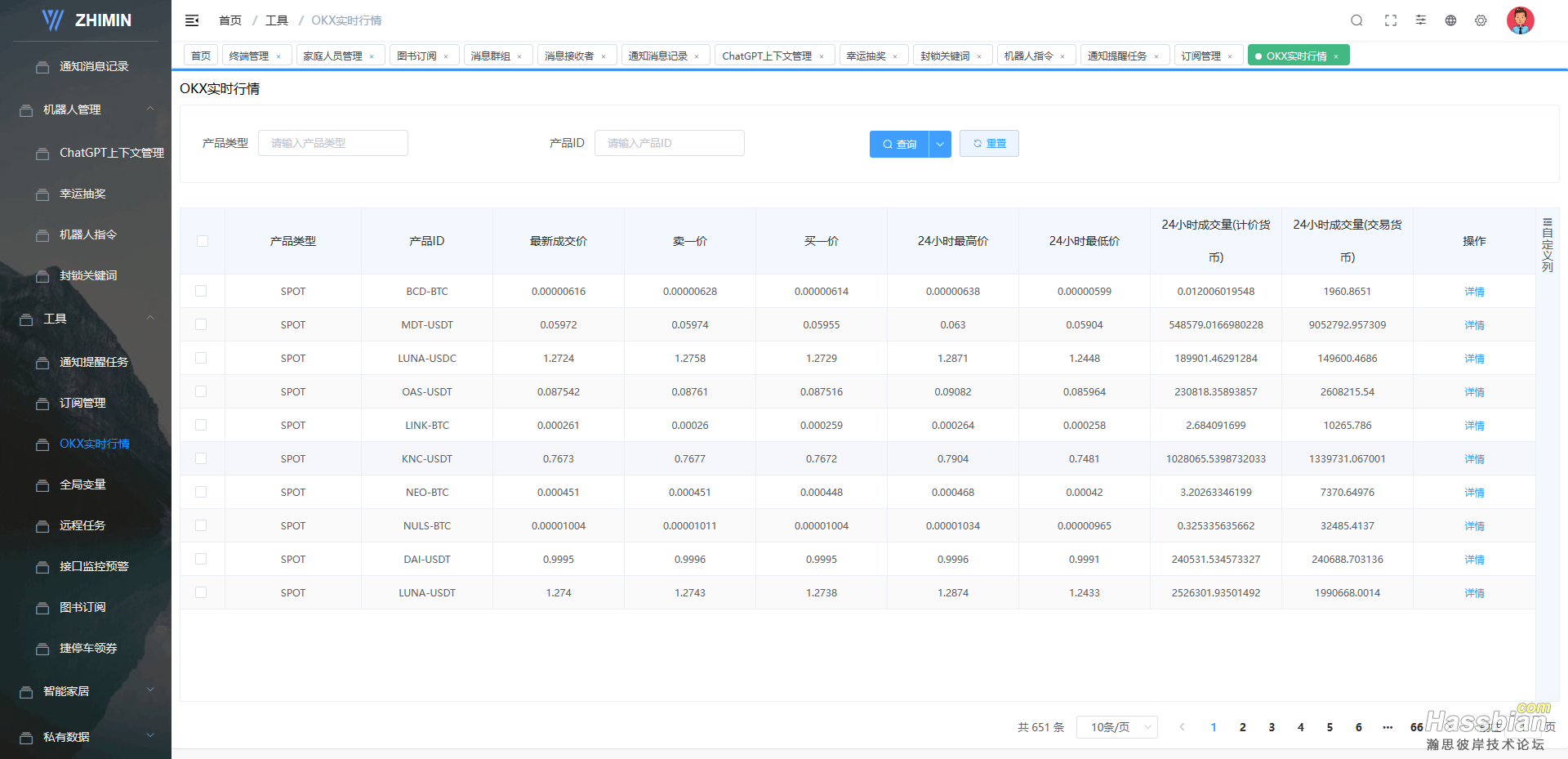
Task: Click the 更多 pages ellipsis
Action: 1388,727
